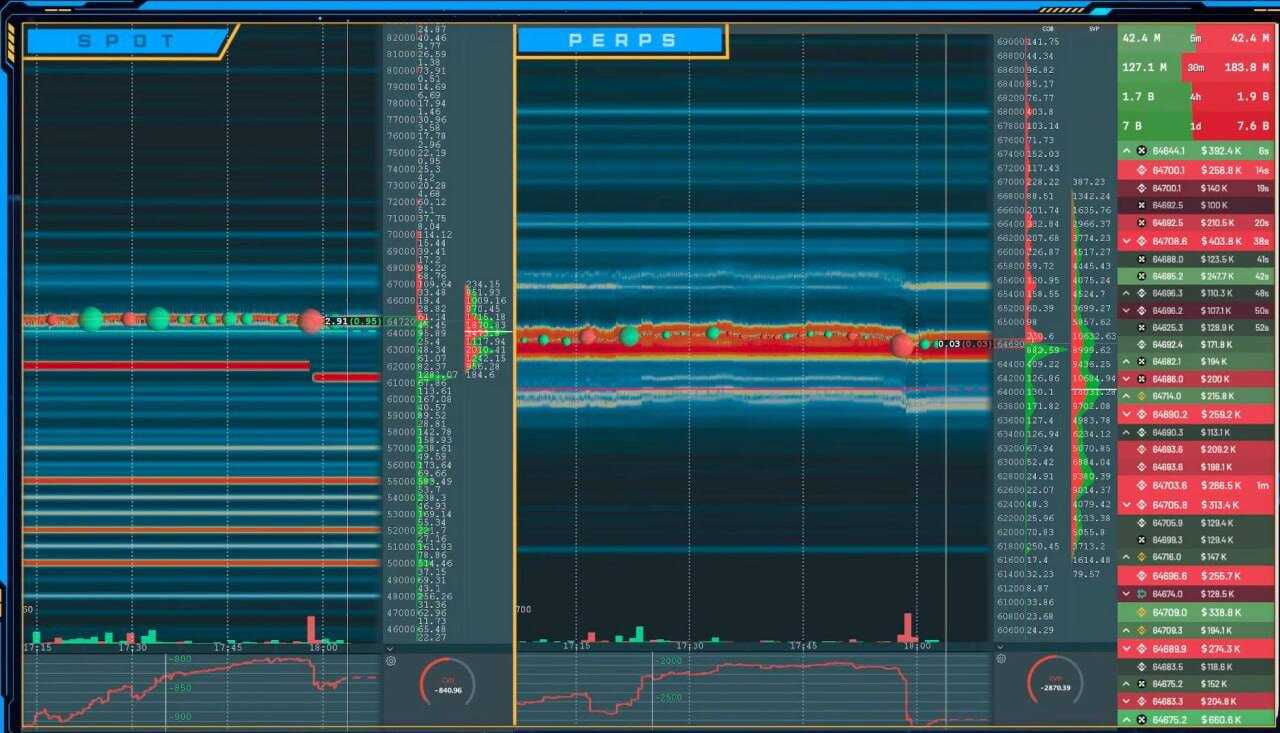
Task: Click the exchange icon beside the 64644.1 trade
Action: (1141, 150)
